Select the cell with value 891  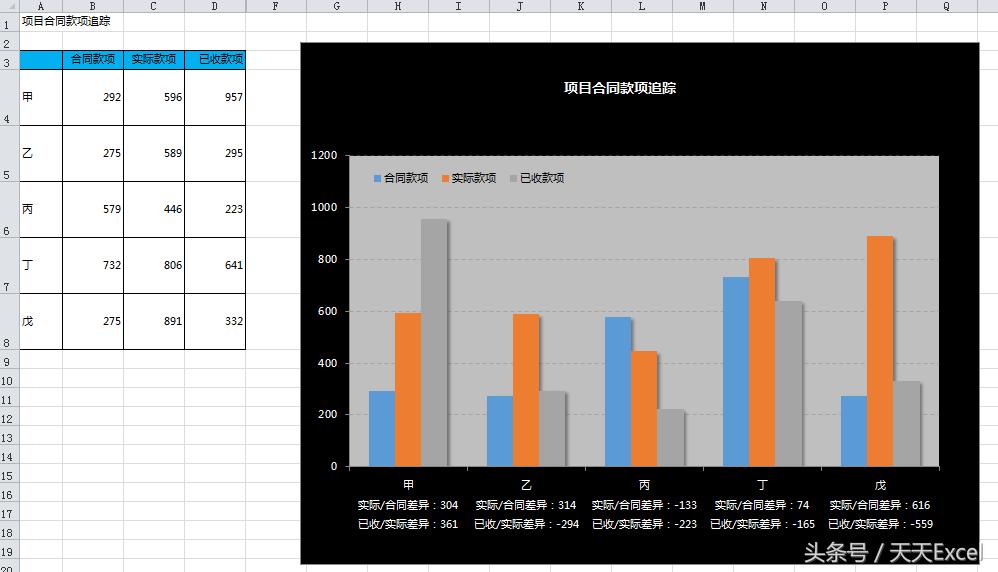click(x=154, y=321)
